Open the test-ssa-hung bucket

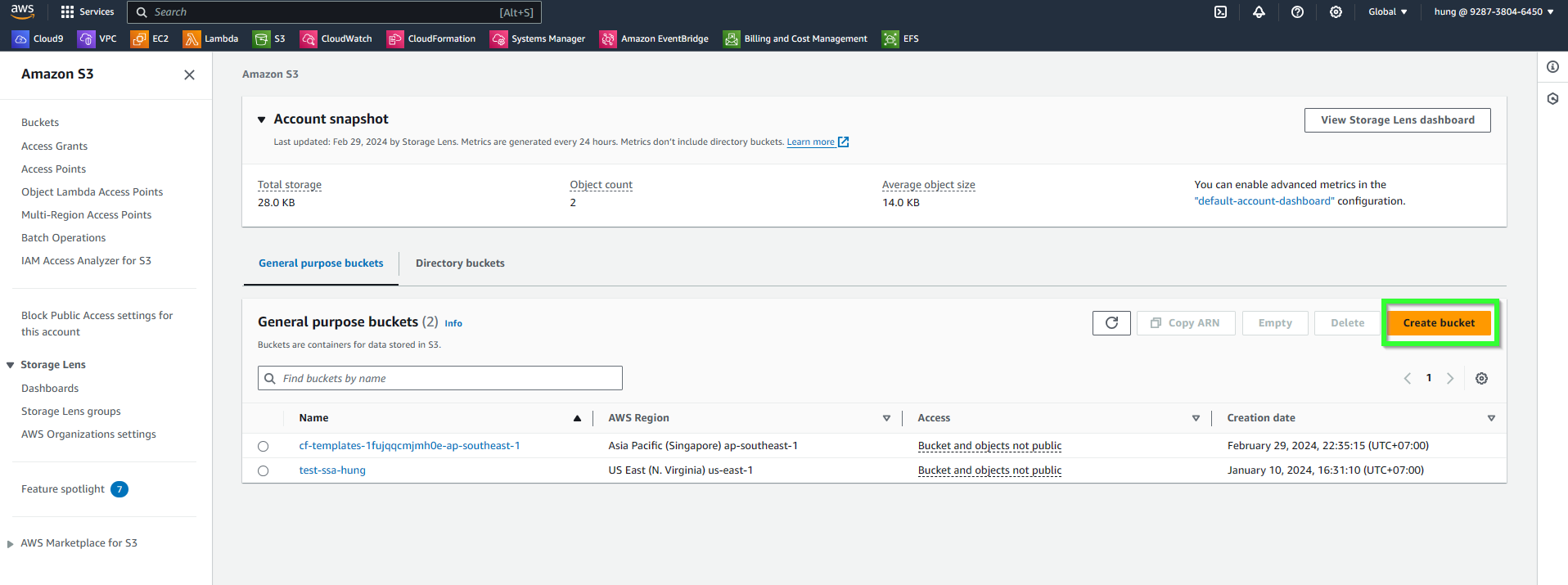(x=332, y=470)
